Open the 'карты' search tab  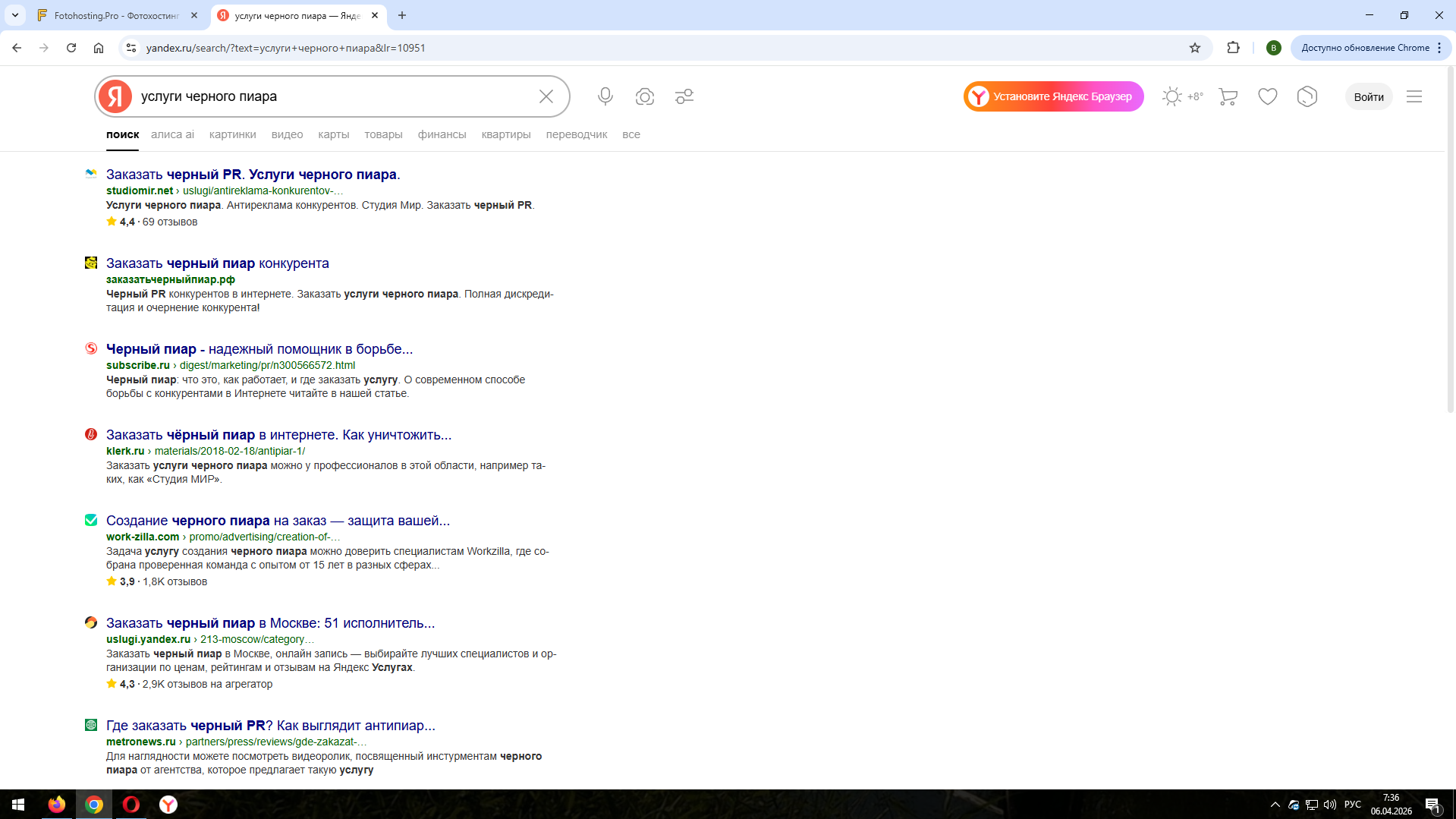tap(334, 134)
